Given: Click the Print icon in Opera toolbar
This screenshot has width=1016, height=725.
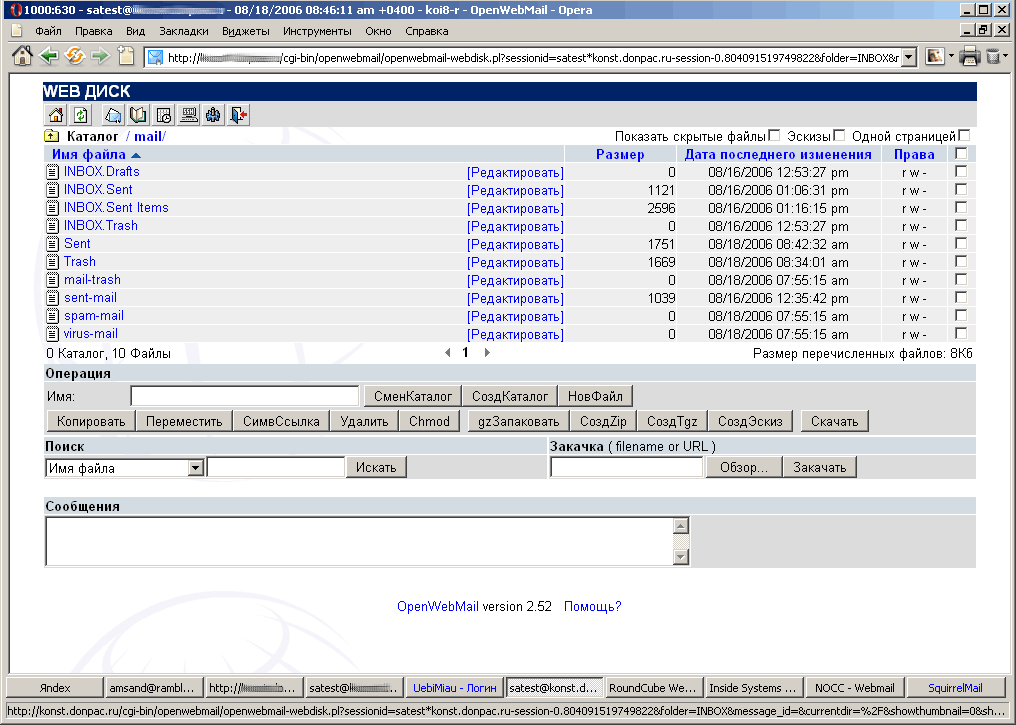Looking at the screenshot, I should [x=969, y=56].
